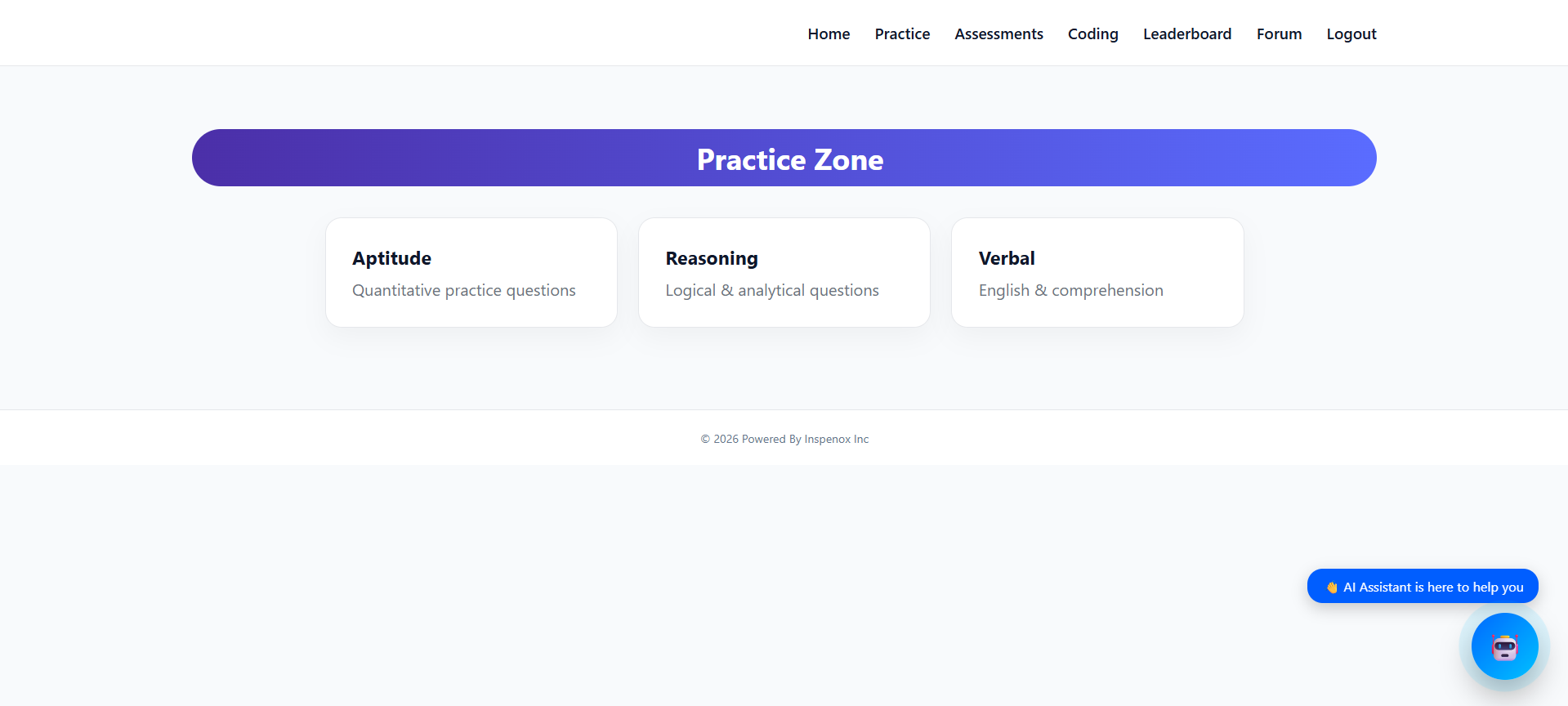Click the '© 2026' copyright text in footer
Screen dimensions: 1568x706
click(x=719, y=440)
